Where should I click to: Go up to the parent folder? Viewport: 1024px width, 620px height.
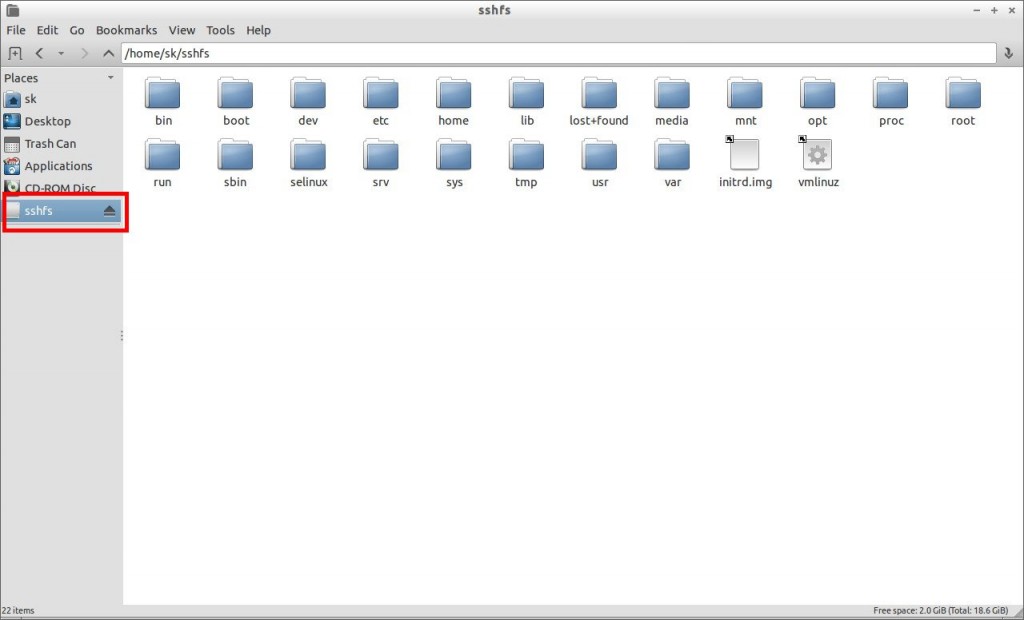[108, 54]
